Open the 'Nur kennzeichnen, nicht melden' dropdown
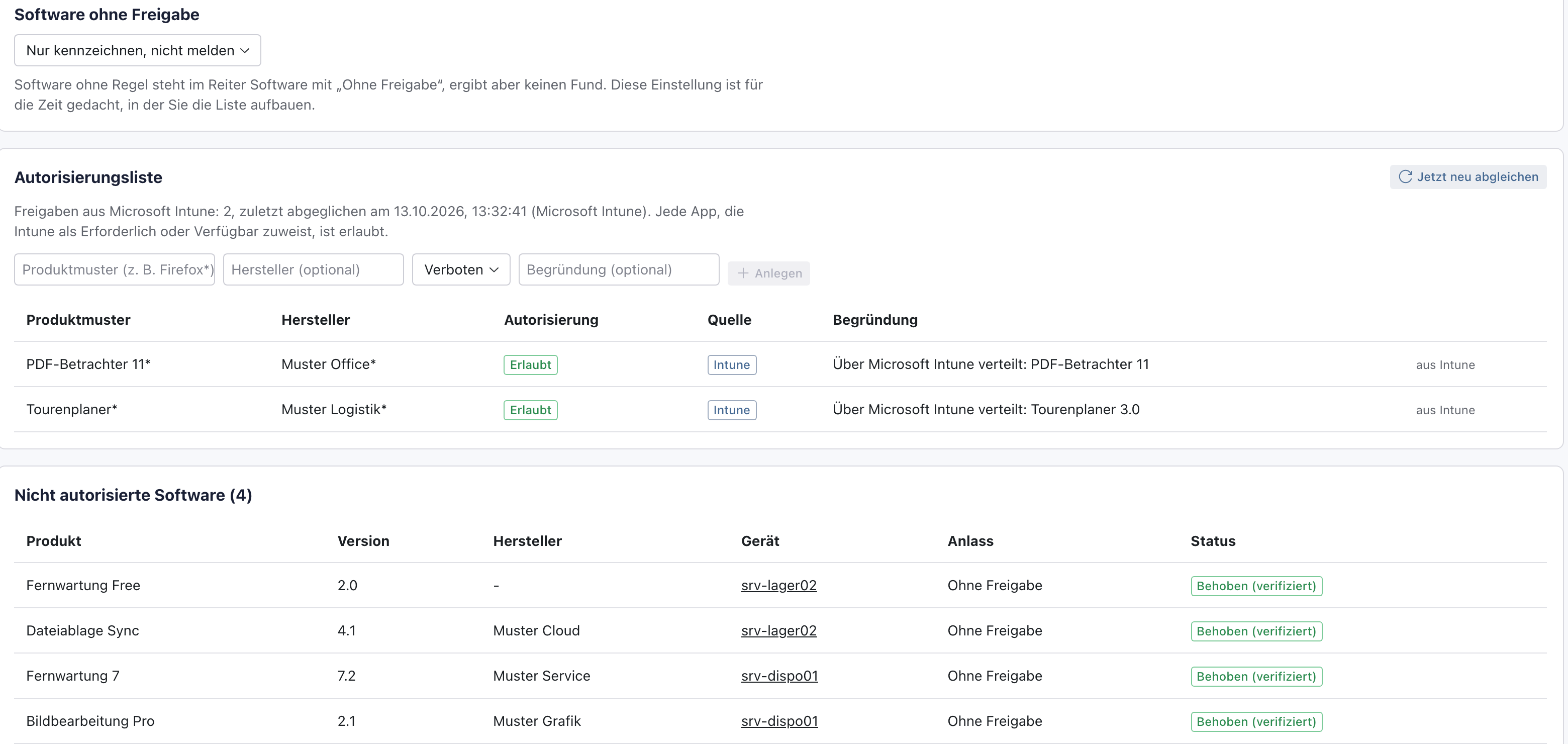Viewport: 1568px width, 744px height. (138, 51)
